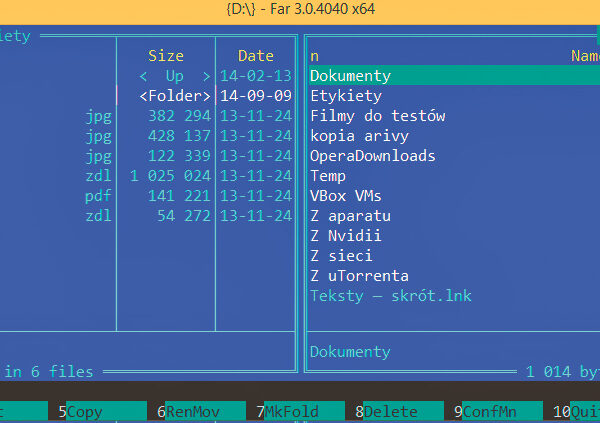Click the Size column header
600x423 pixels.
[166, 56]
